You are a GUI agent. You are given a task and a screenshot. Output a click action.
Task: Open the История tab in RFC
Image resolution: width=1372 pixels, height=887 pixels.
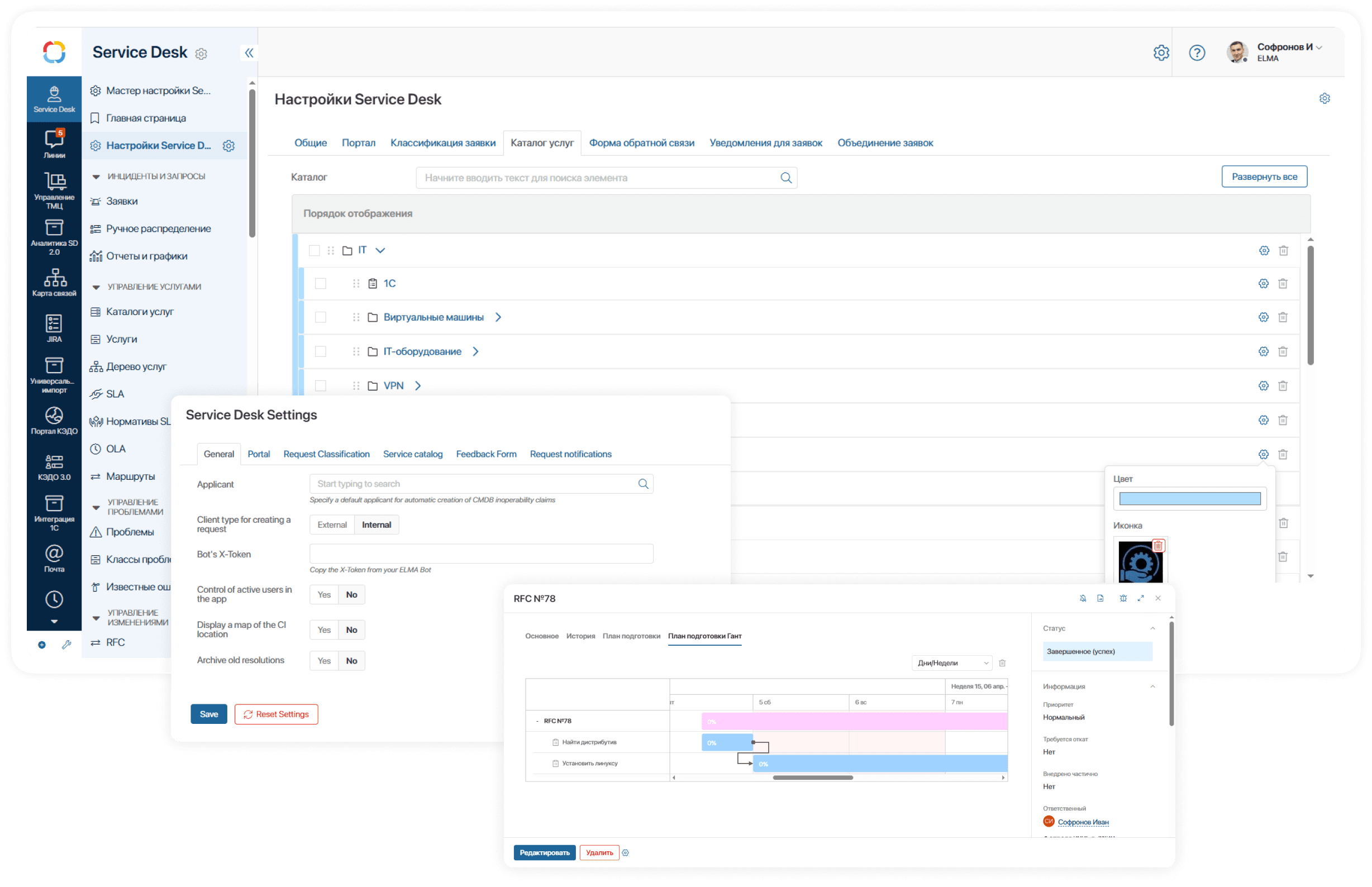[580, 636]
